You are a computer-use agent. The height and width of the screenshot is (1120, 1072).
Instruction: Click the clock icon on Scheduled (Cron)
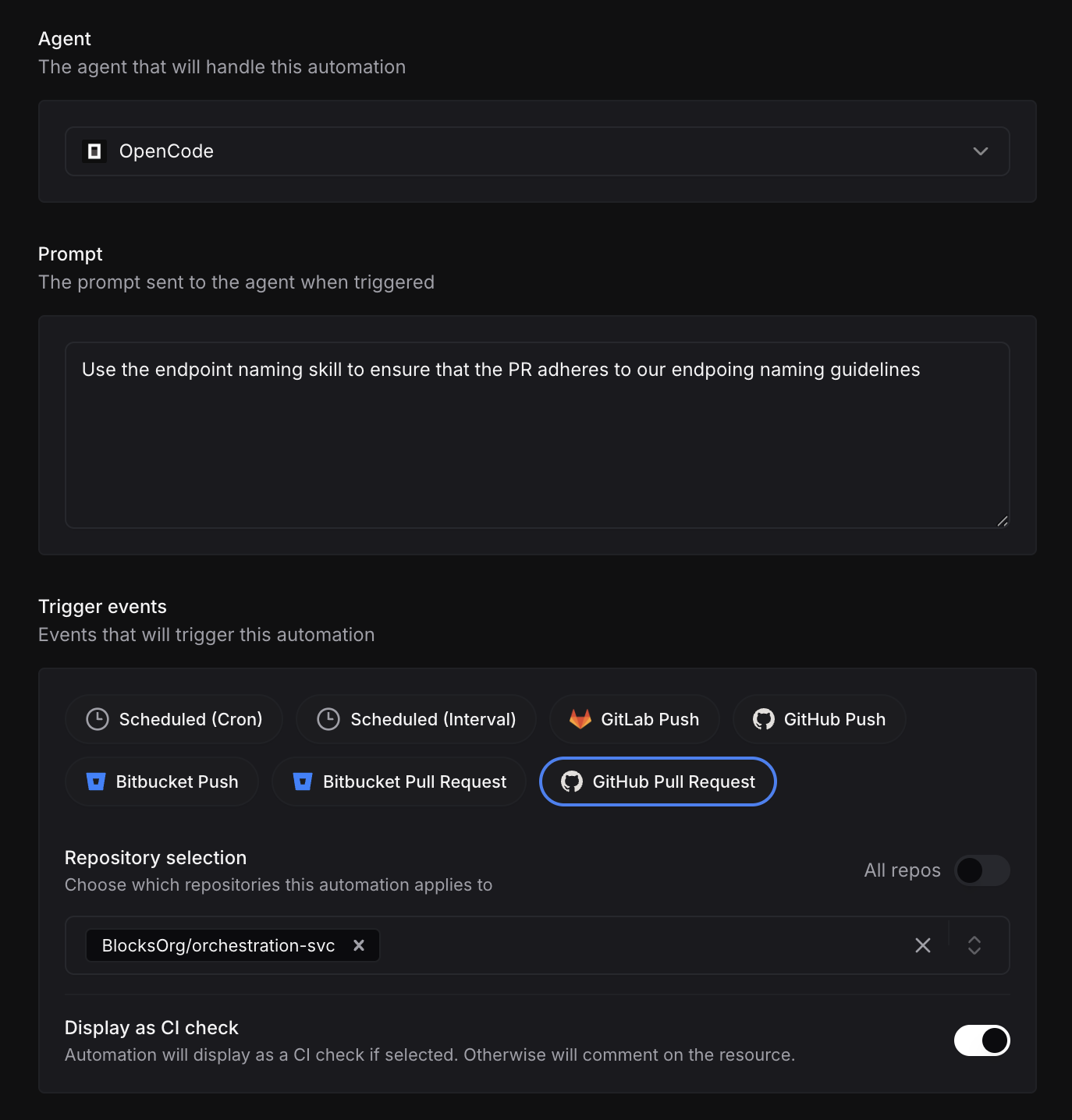pyautogui.click(x=98, y=719)
